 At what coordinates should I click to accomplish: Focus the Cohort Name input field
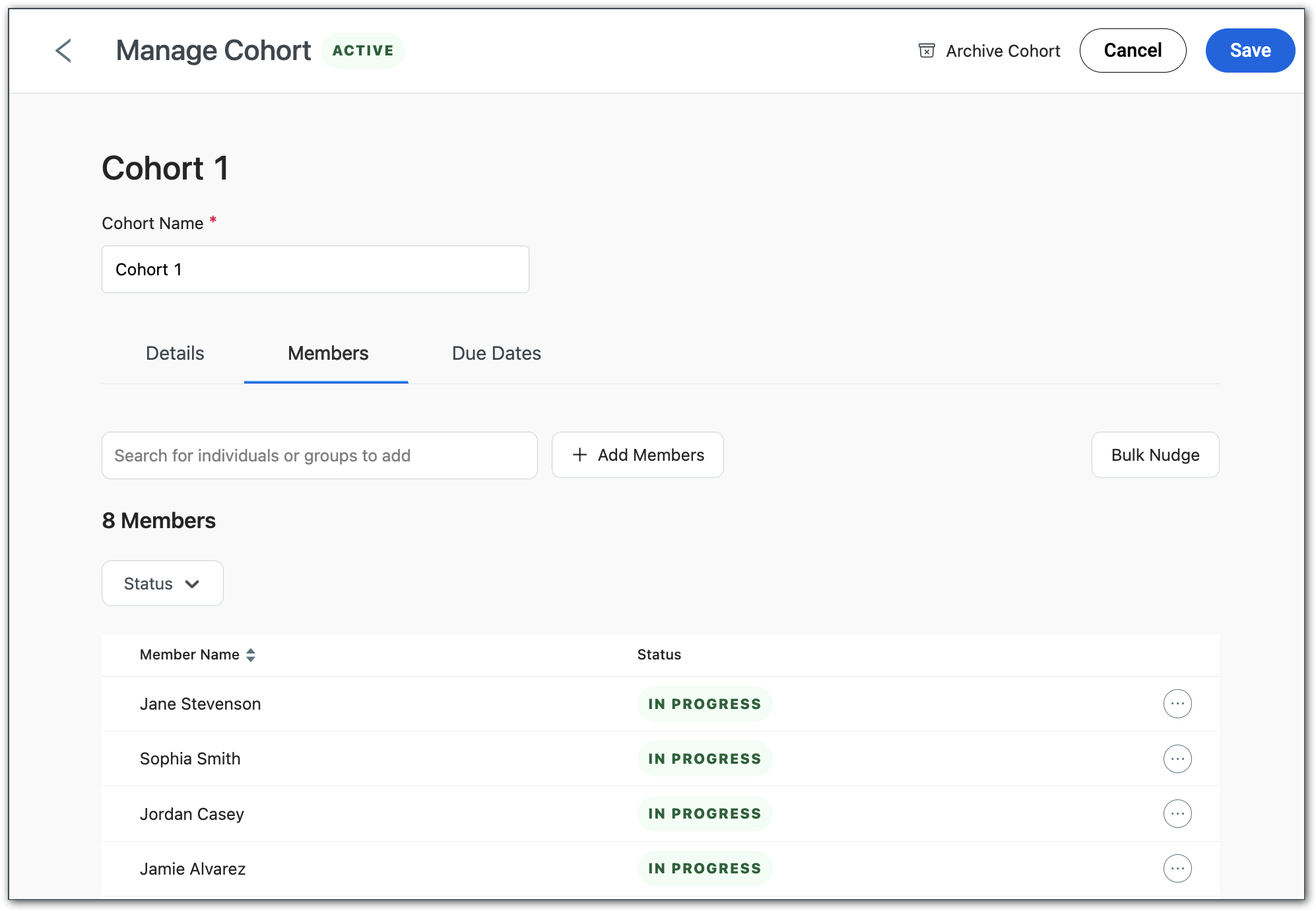(315, 269)
